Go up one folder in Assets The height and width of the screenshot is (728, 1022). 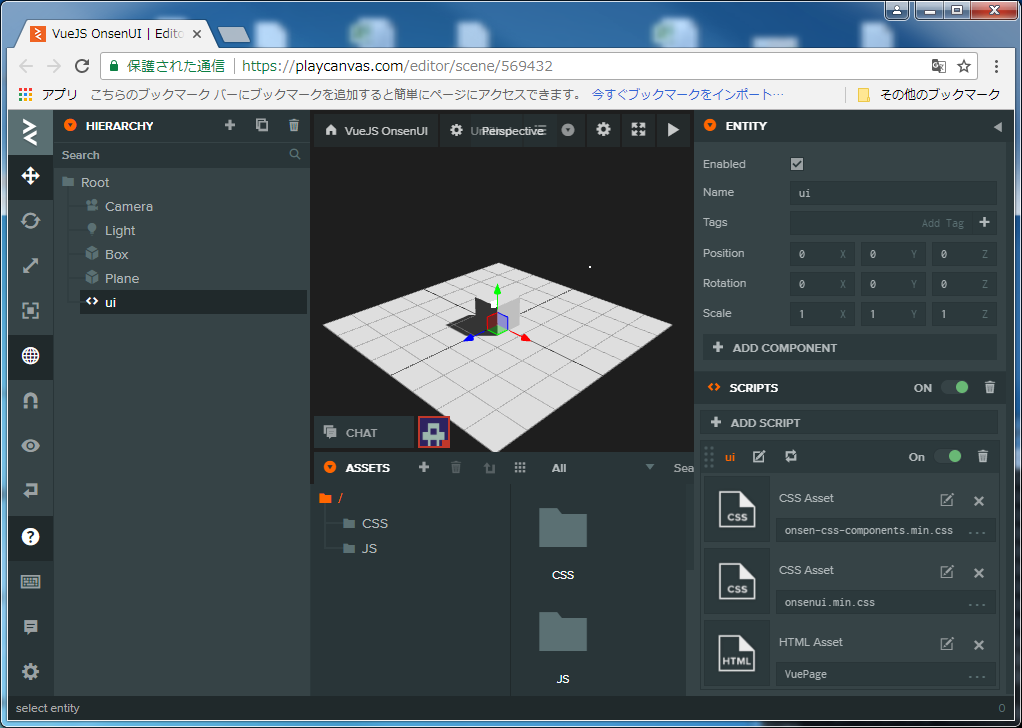[x=489, y=467]
